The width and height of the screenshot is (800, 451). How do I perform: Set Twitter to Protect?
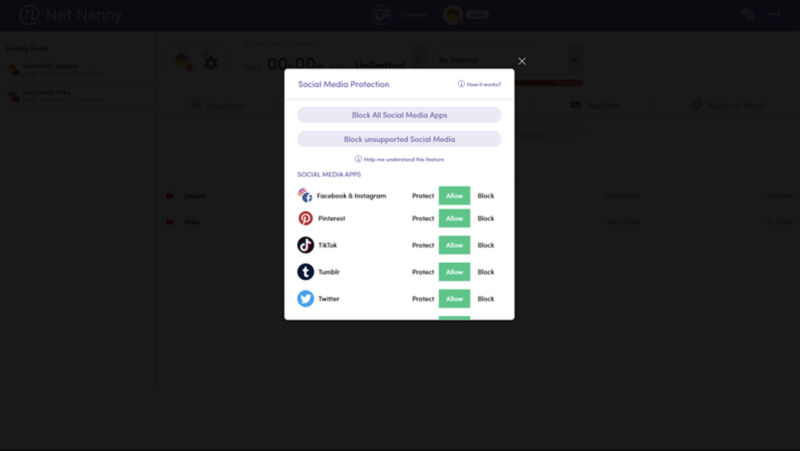pos(423,299)
